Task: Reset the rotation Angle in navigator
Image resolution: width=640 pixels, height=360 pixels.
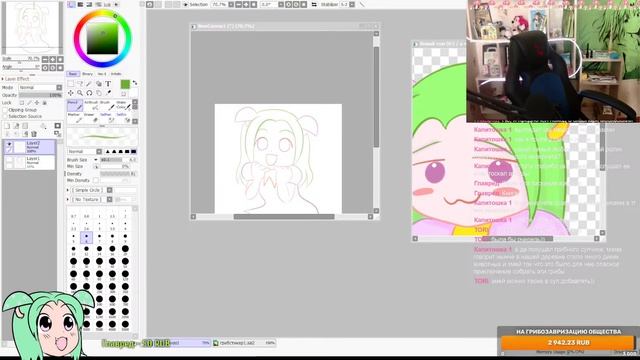Action: pos(60,67)
